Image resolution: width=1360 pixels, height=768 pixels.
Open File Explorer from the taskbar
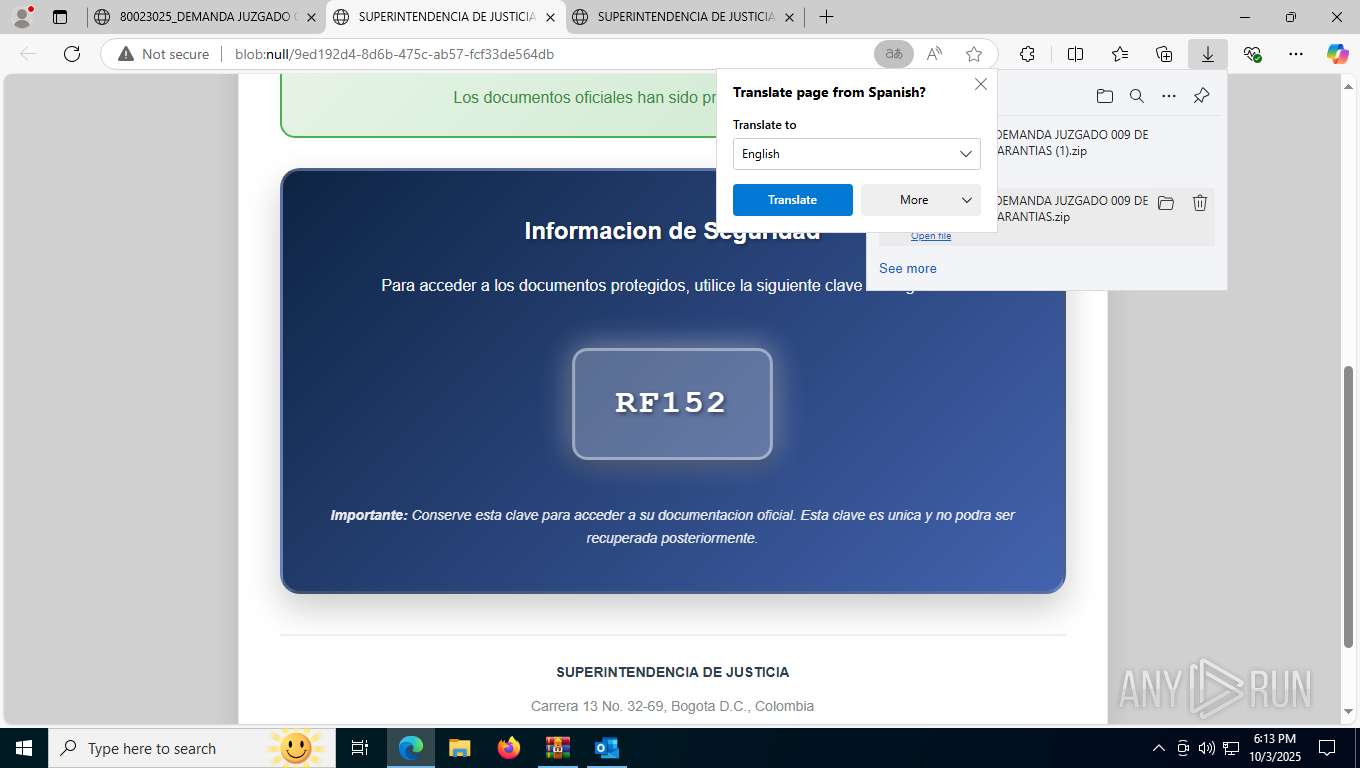(x=459, y=748)
